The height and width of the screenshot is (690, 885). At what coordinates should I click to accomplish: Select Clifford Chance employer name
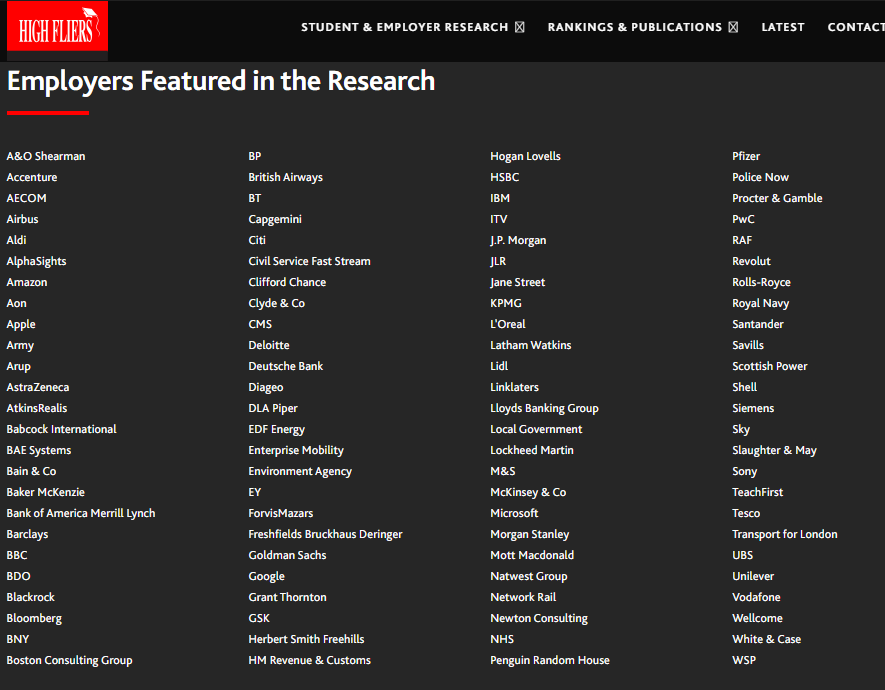pos(287,282)
